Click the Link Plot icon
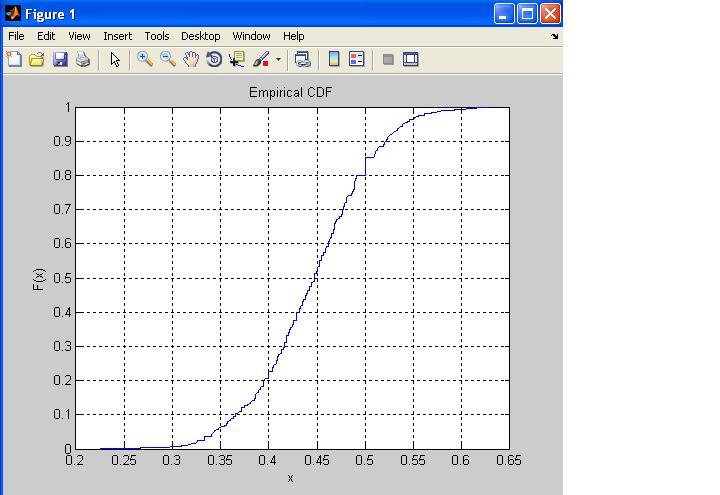 tap(303, 59)
